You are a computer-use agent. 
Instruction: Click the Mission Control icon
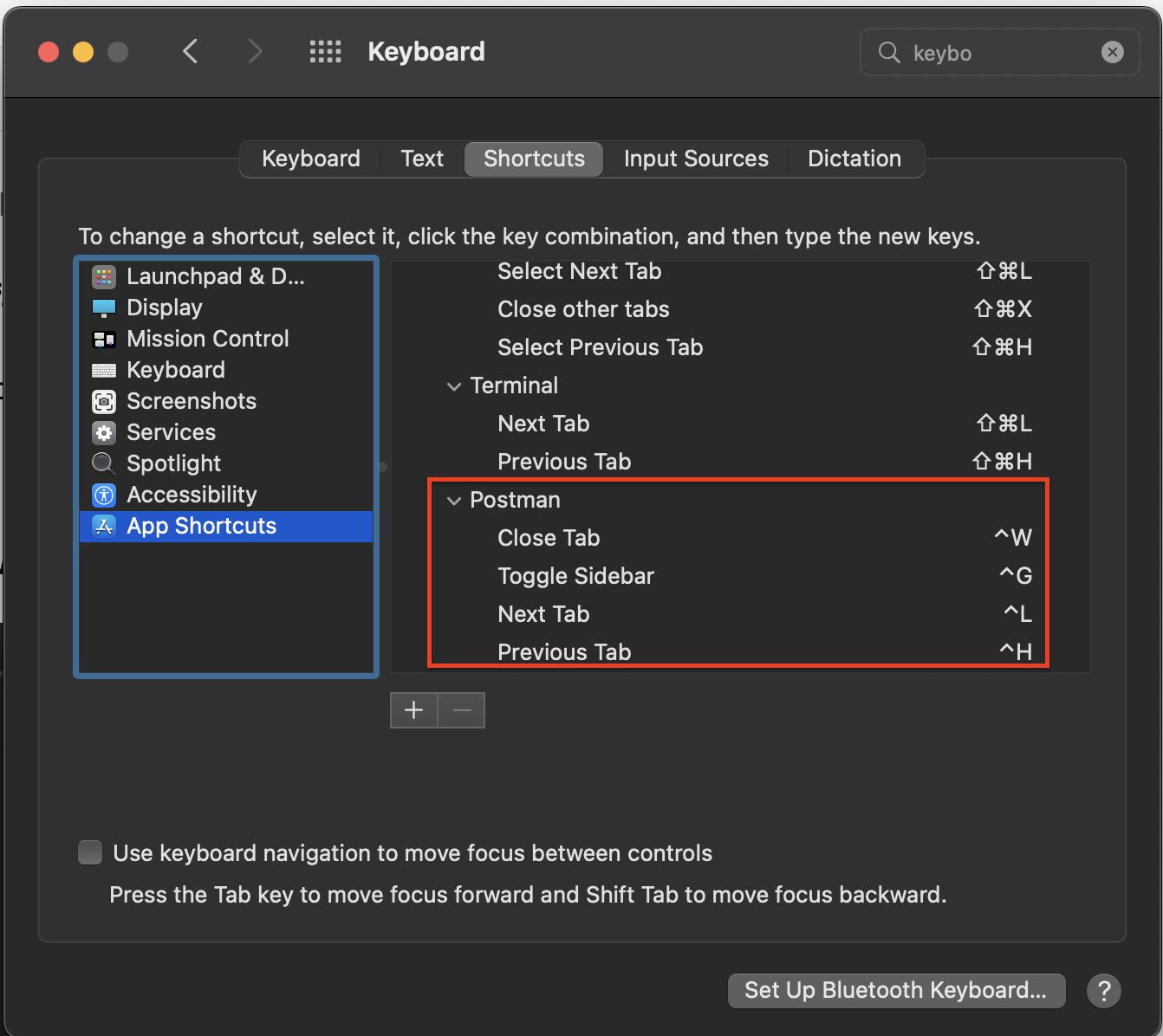click(x=104, y=340)
